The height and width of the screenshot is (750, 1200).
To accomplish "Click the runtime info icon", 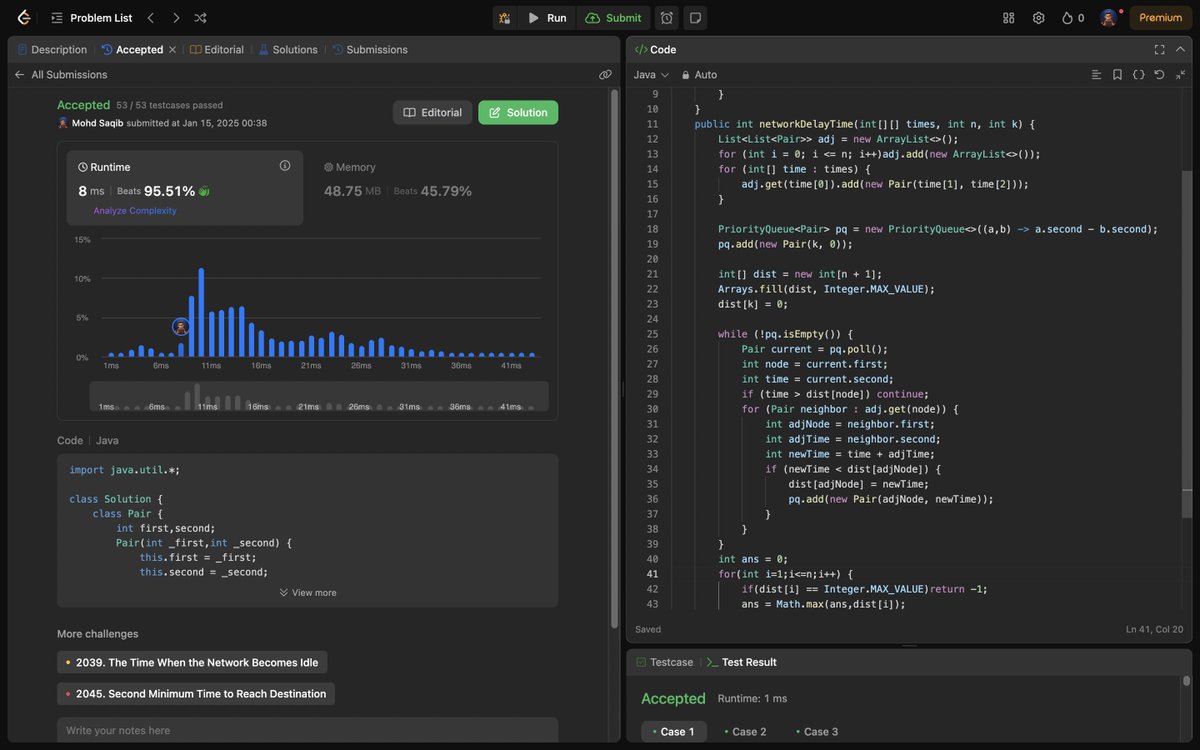I will [x=285, y=166].
